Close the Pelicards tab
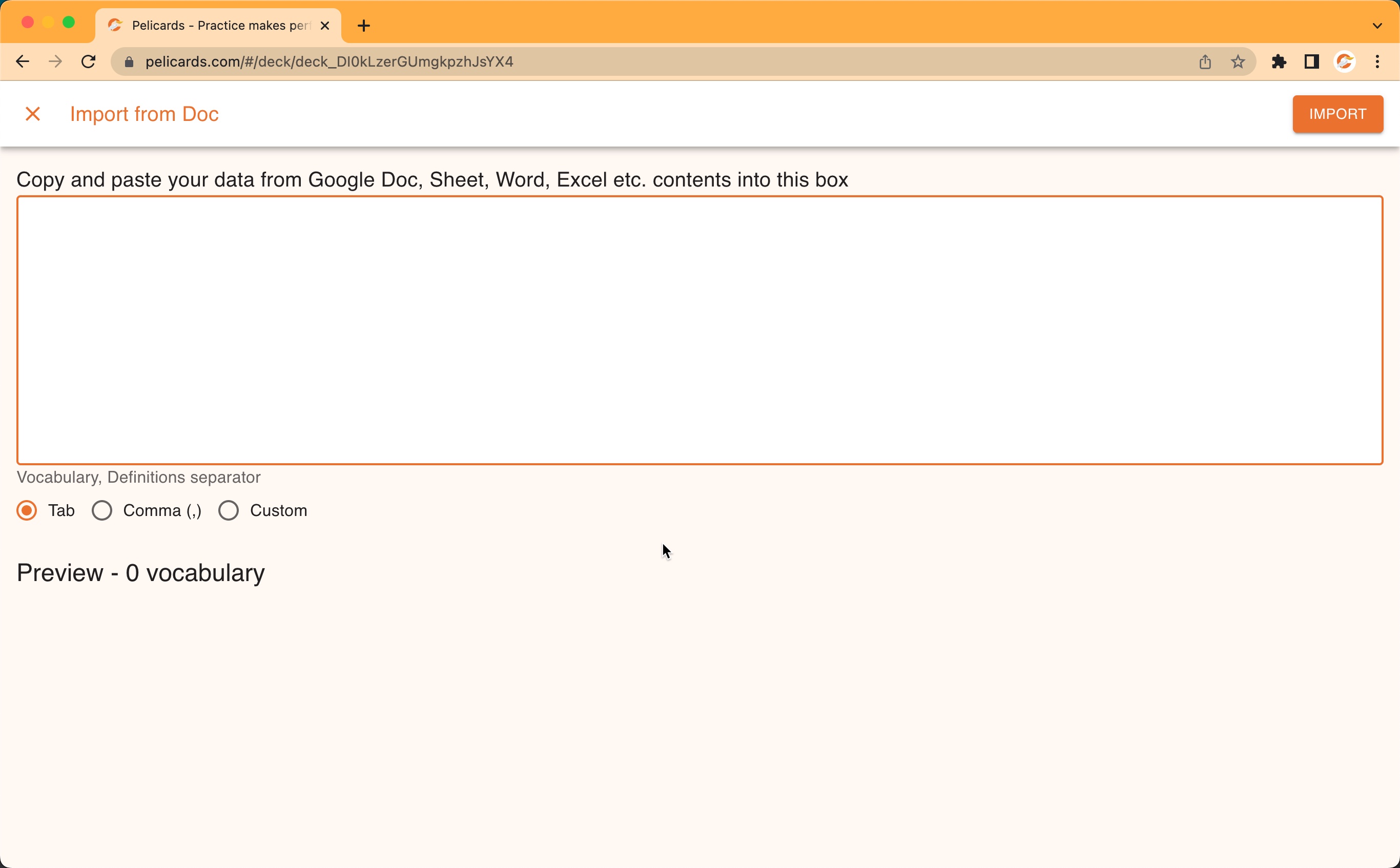Image resolution: width=1400 pixels, height=868 pixels. pos(324,26)
